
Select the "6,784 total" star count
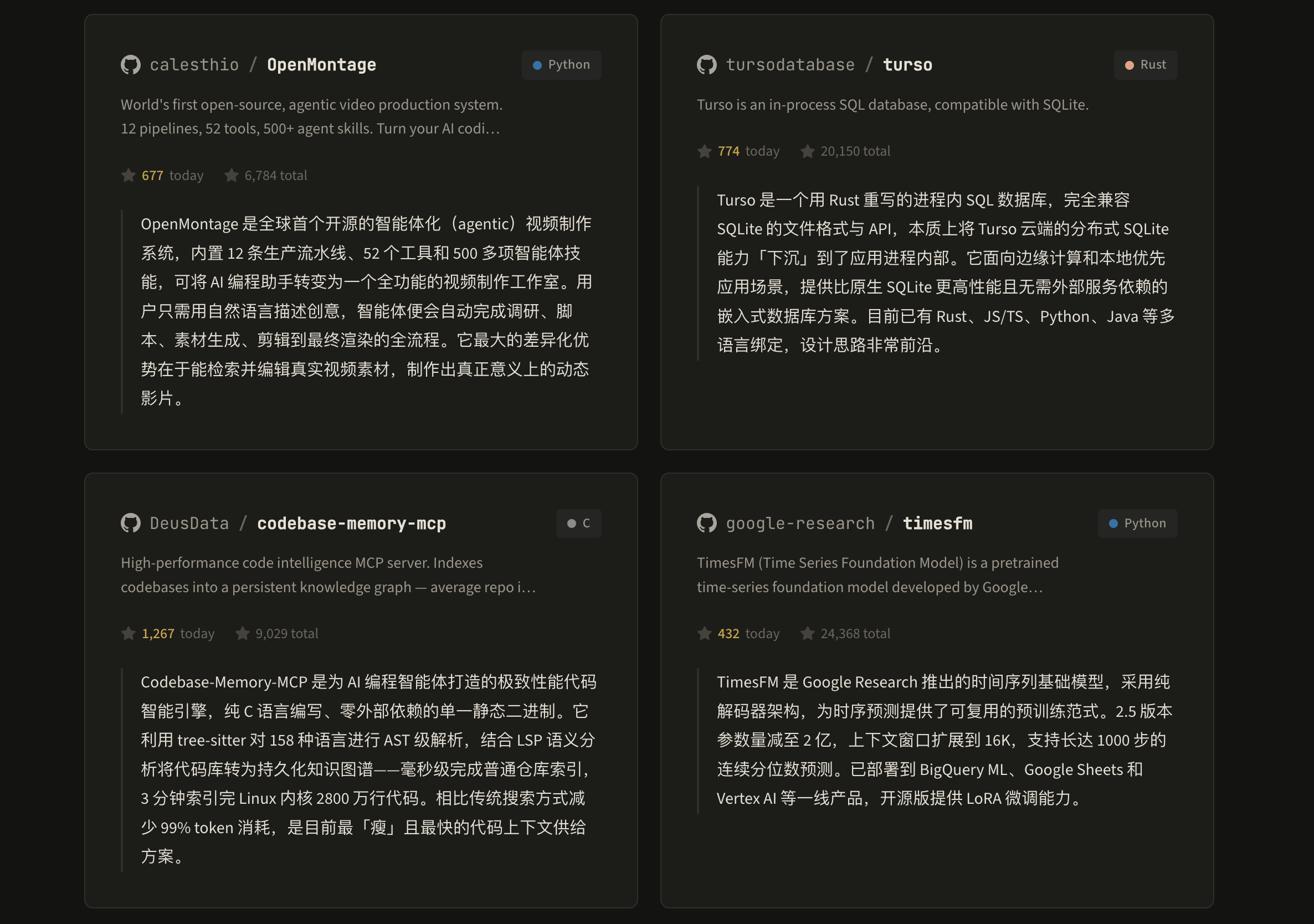pyautogui.click(x=276, y=175)
